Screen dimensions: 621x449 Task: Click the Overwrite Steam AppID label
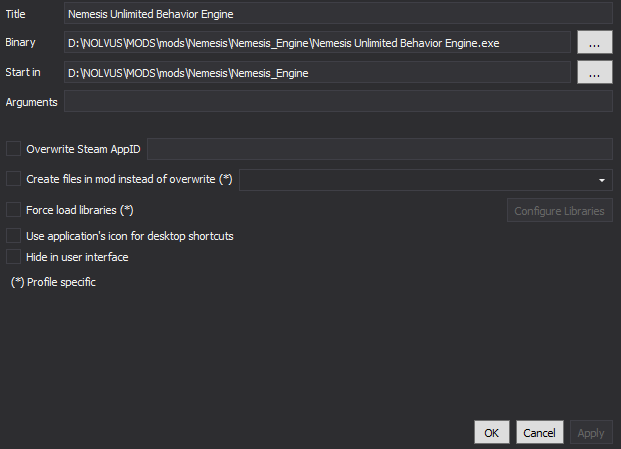pos(83,149)
